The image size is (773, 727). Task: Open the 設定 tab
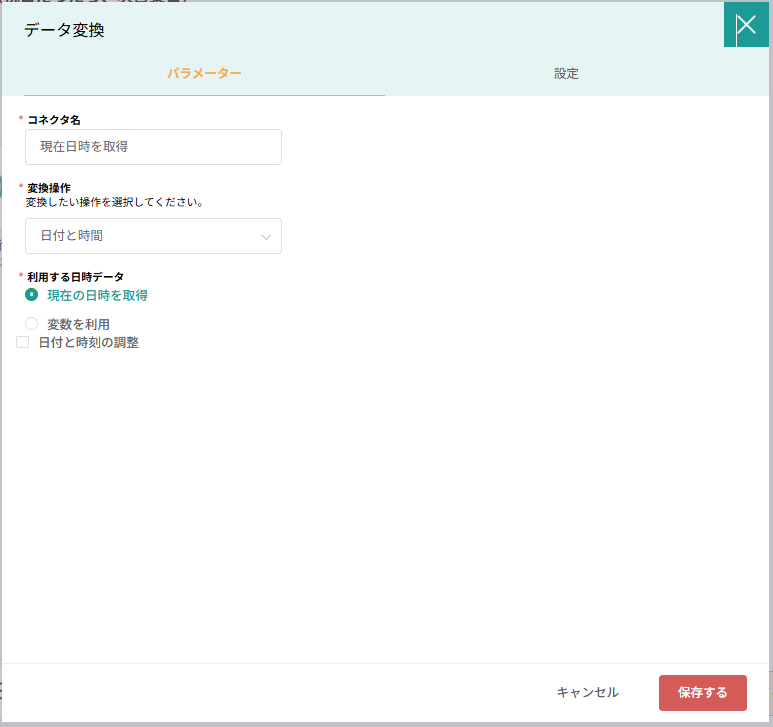coord(566,74)
